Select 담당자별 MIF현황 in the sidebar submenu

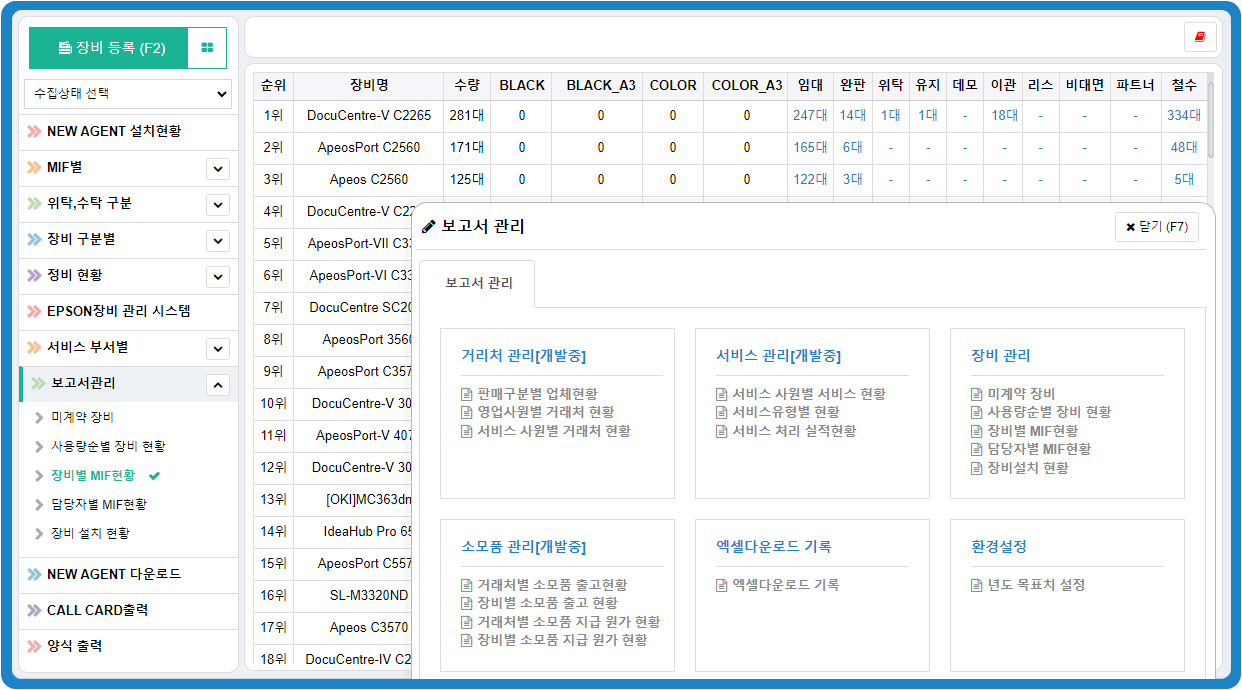99,505
